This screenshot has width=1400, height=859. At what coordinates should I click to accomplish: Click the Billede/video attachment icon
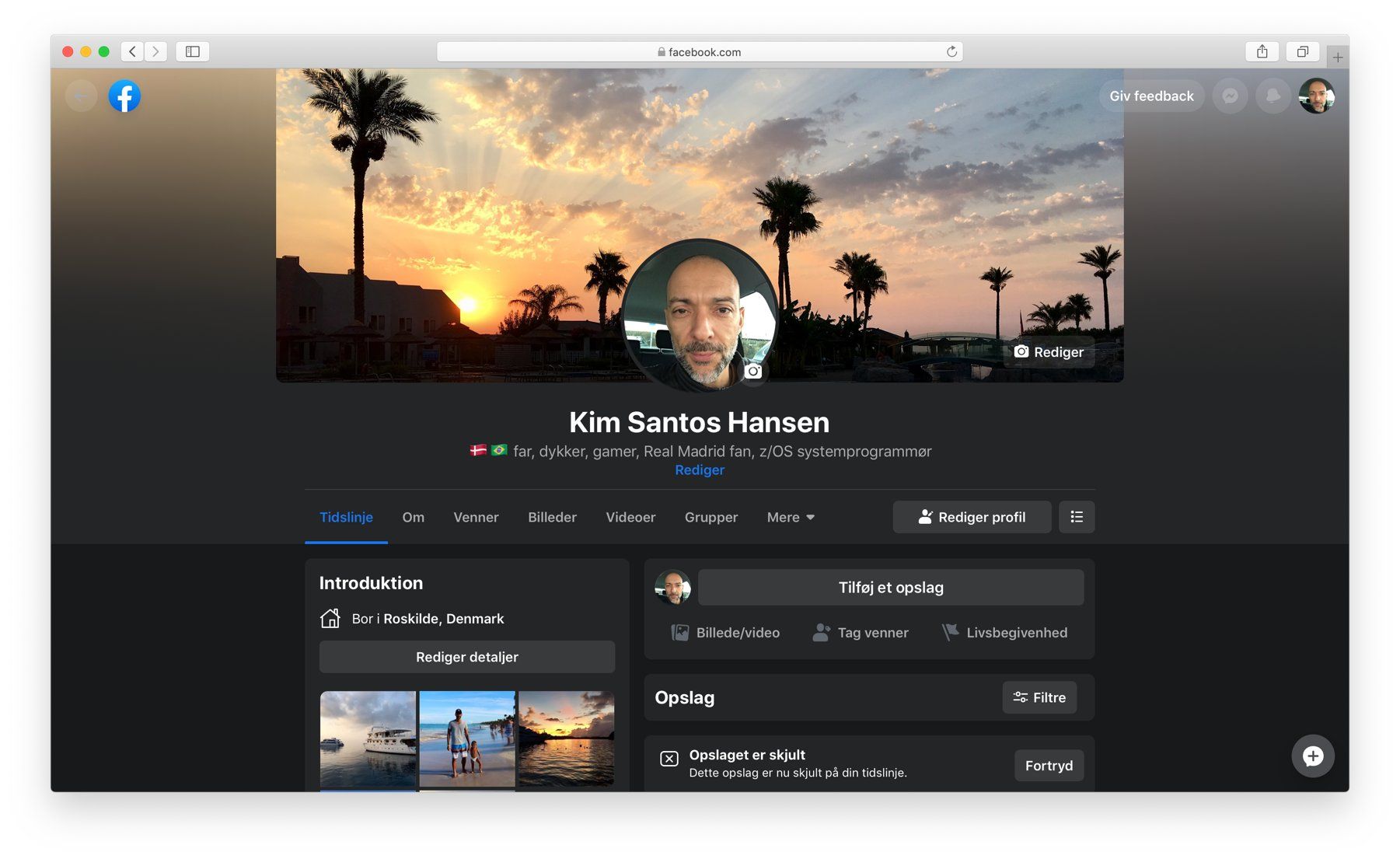(679, 632)
